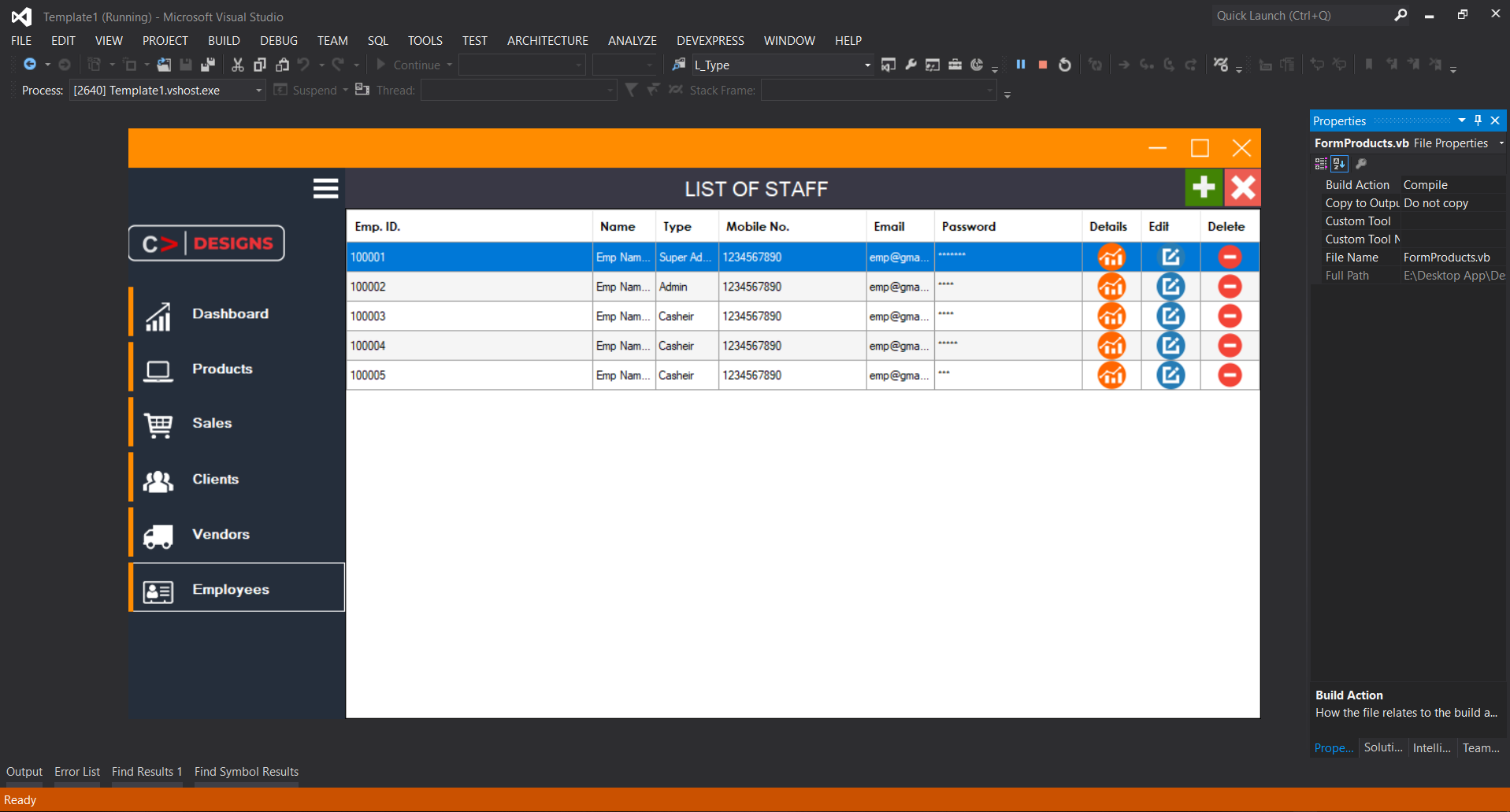This screenshot has width=1510, height=812.
Task: Open Dashboard from the sidebar
Action: pyautogui.click(x=230, y=313)
